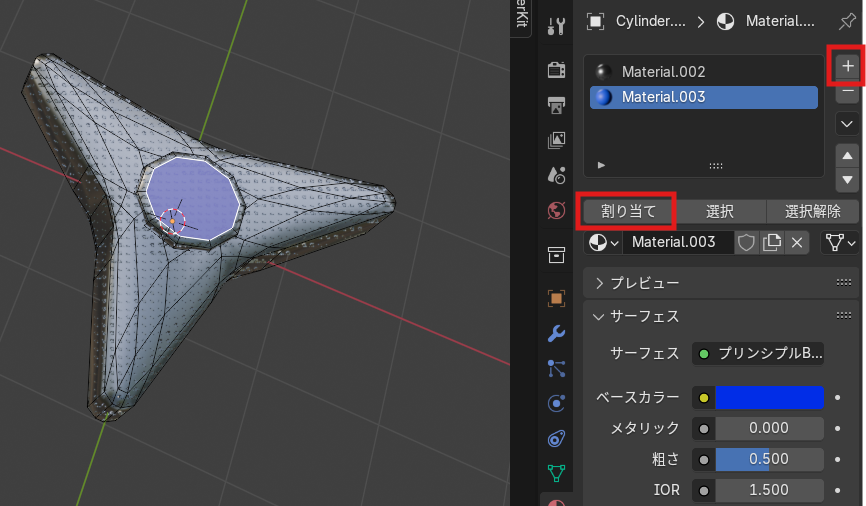
Task: Open the Tool properties tab
Action: pos(556,26)
